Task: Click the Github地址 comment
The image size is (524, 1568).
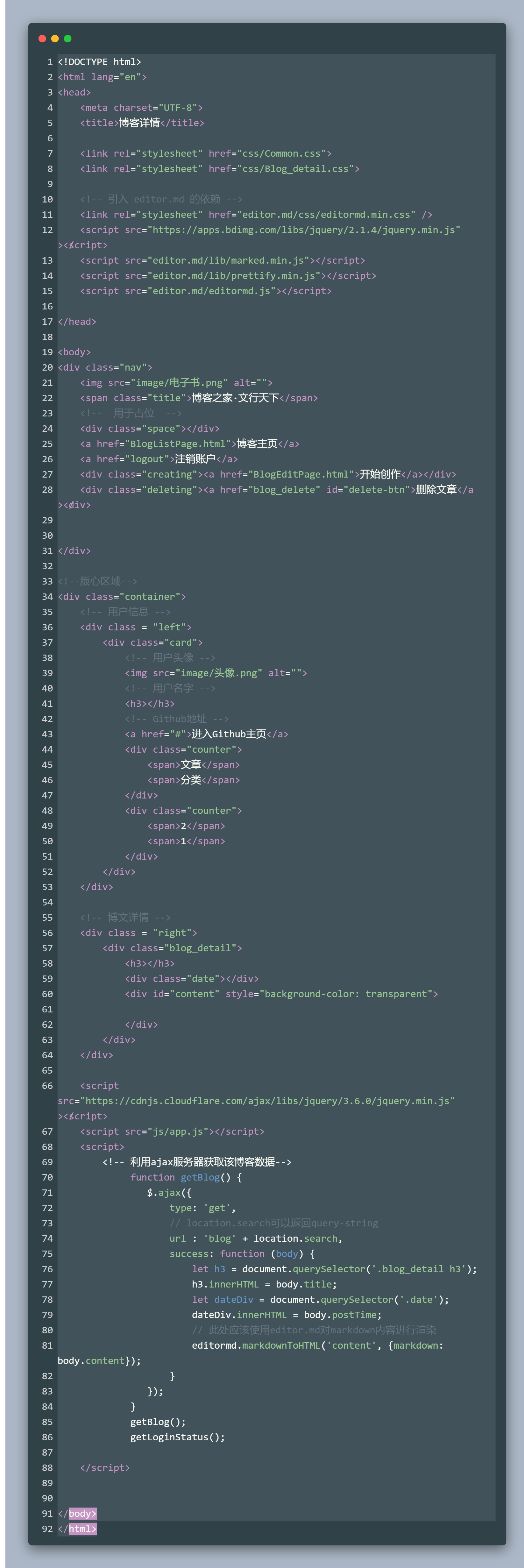Action: click(177, 719)
